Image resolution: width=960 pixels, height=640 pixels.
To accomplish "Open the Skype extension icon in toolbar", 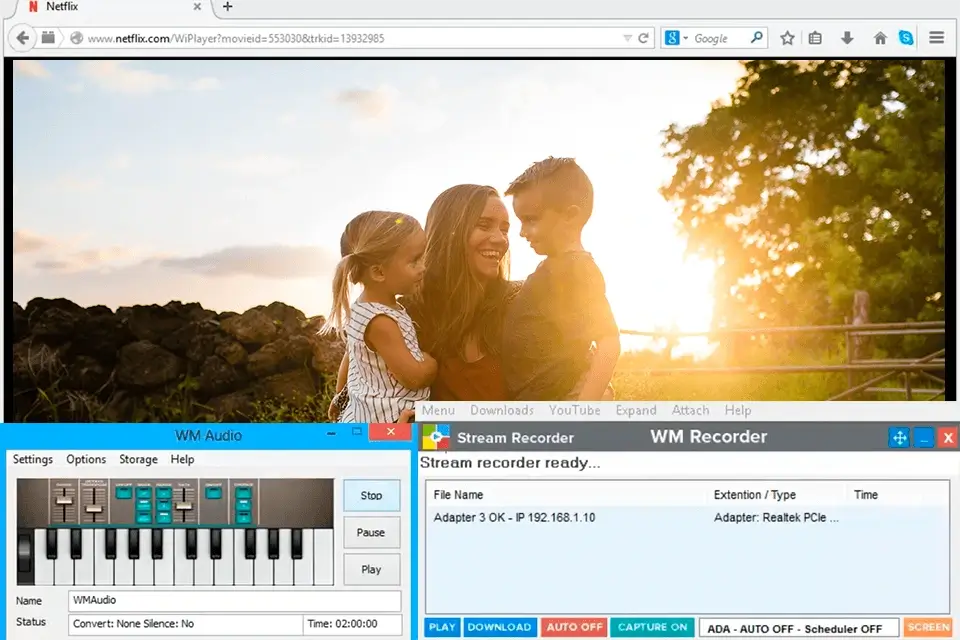I will click(x=905, y=37).
